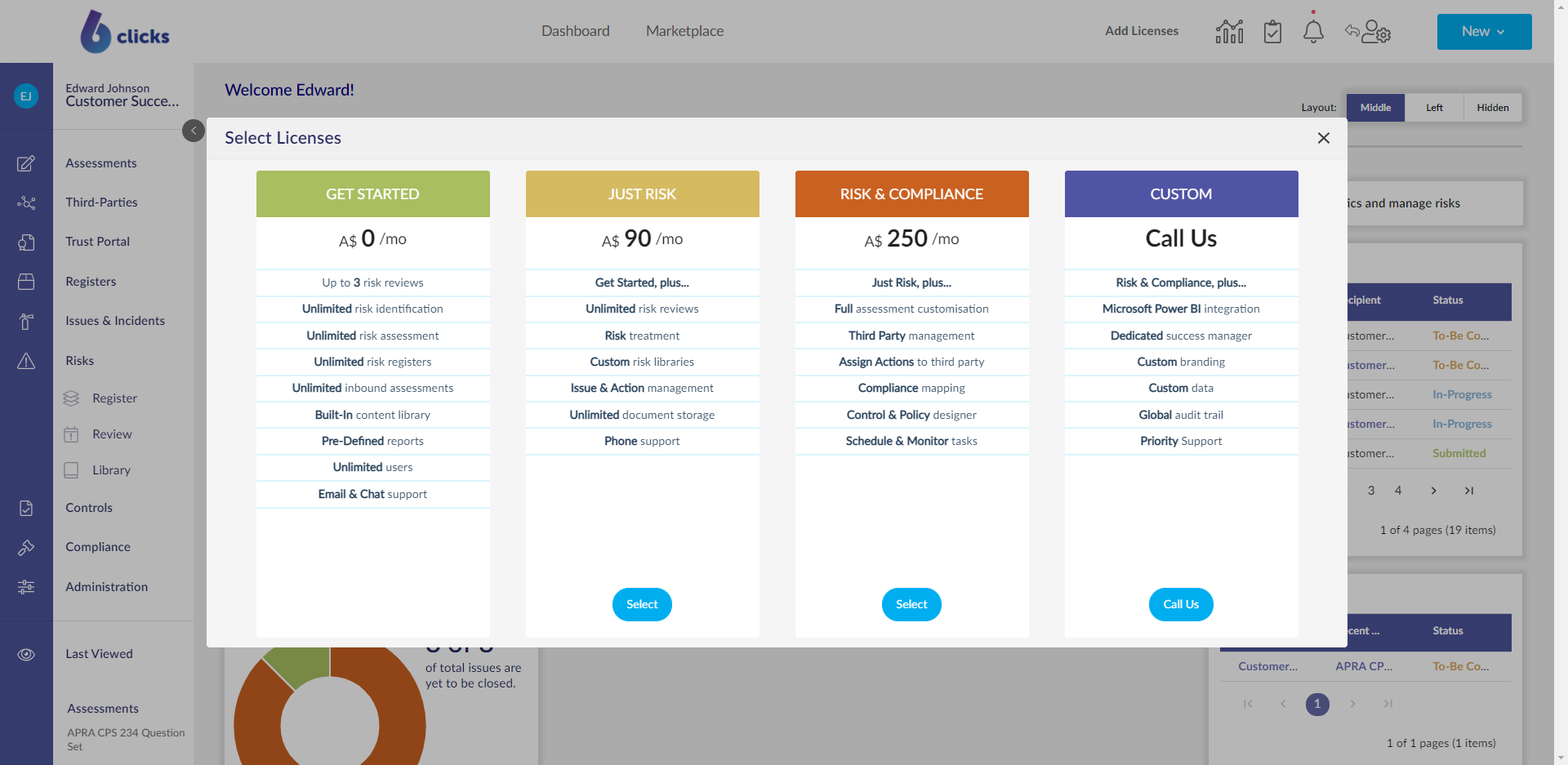
Task: Open Issues & Incidents in sidebar
Action: (115, 321)
